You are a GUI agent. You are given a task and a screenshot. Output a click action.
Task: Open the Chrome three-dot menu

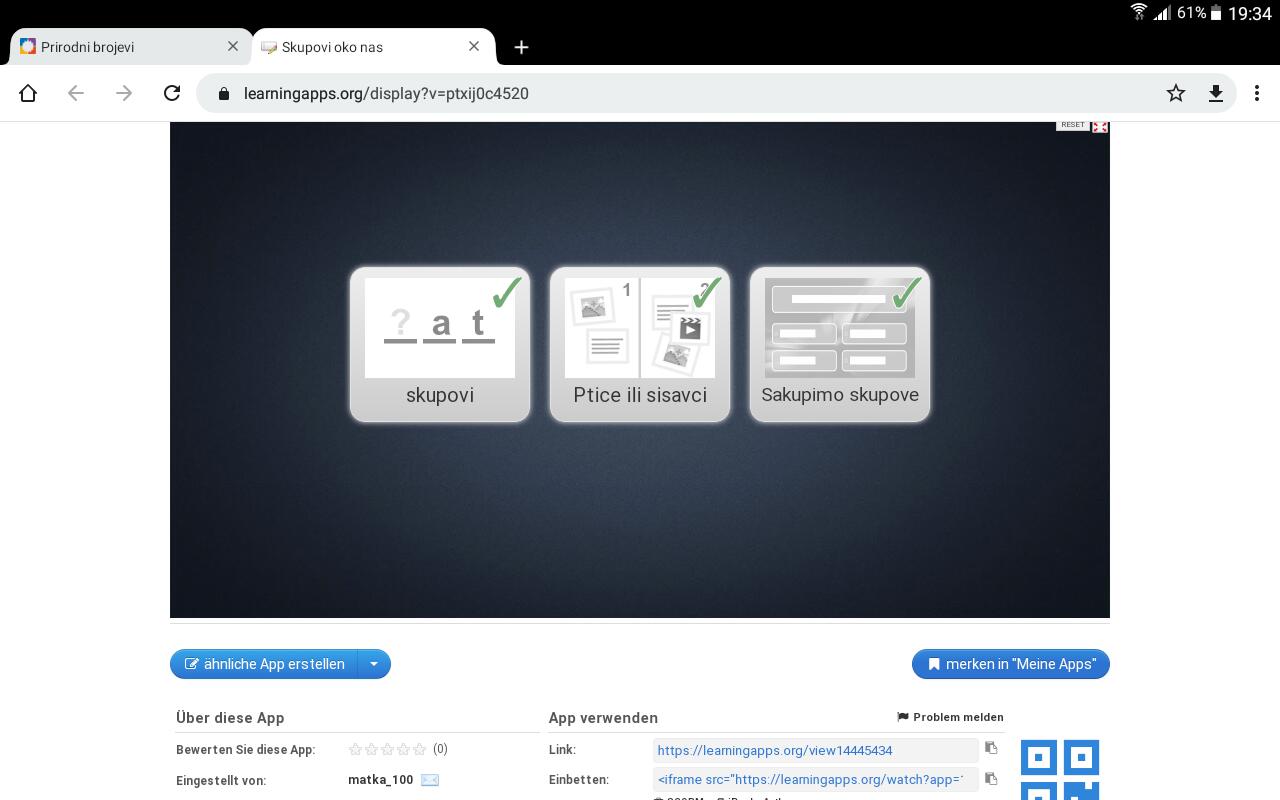[x=1257, y=93]
